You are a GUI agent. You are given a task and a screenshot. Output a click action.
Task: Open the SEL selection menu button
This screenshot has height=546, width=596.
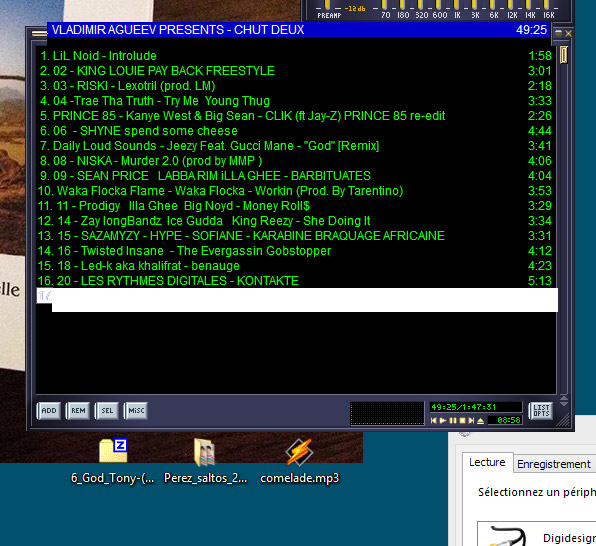point(107,411)
